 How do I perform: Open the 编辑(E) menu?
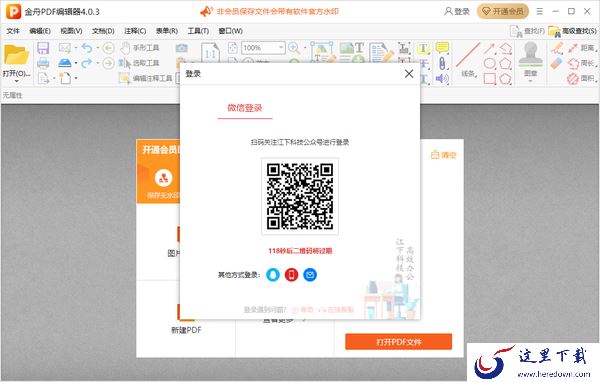tap(40, 31)
